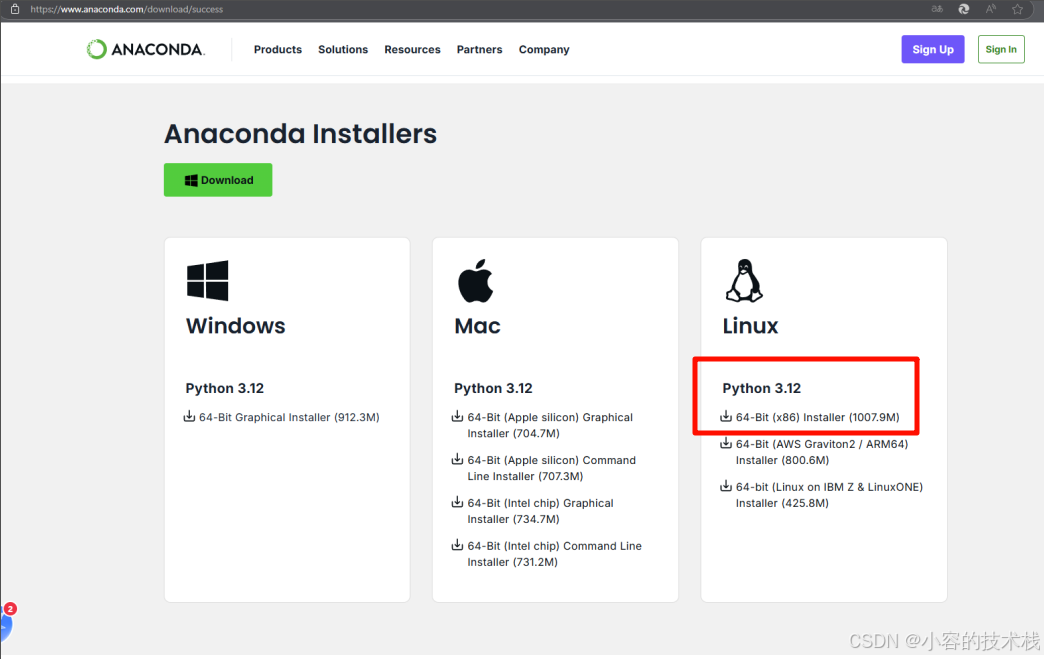Screen dimensions: 1044x659
Task: Add page to favorites star icon
Action: (x=1017, y=9)
